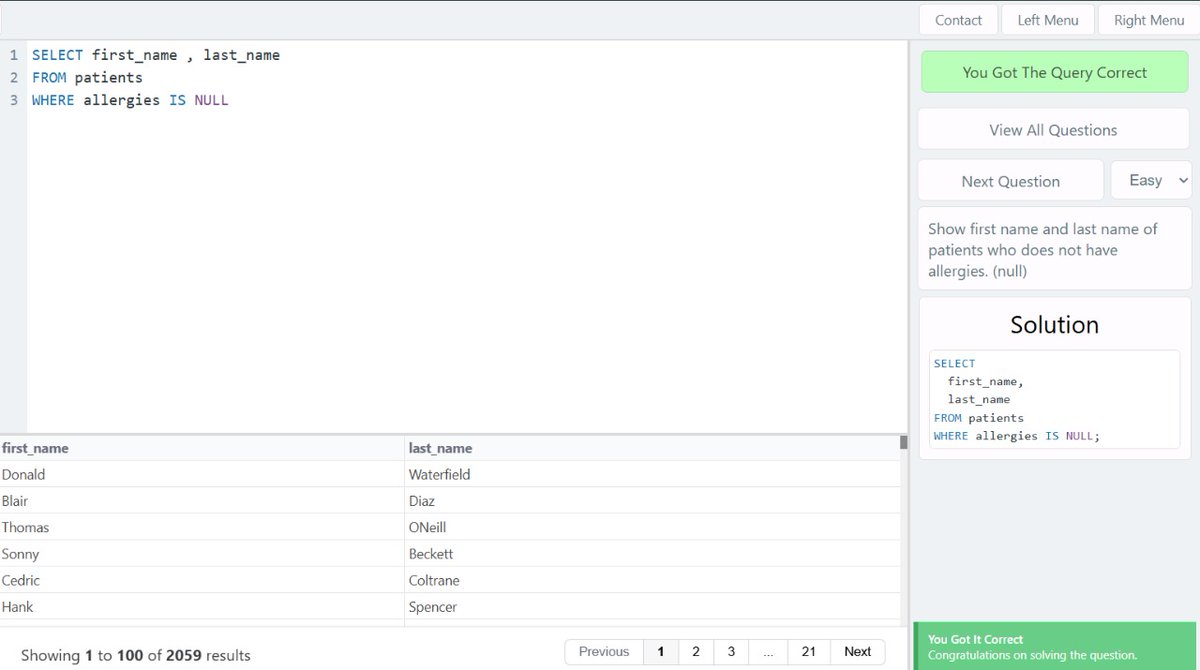Click the Previous page button
Screen dimensions: 1200x670
click(x=604, y=651)
